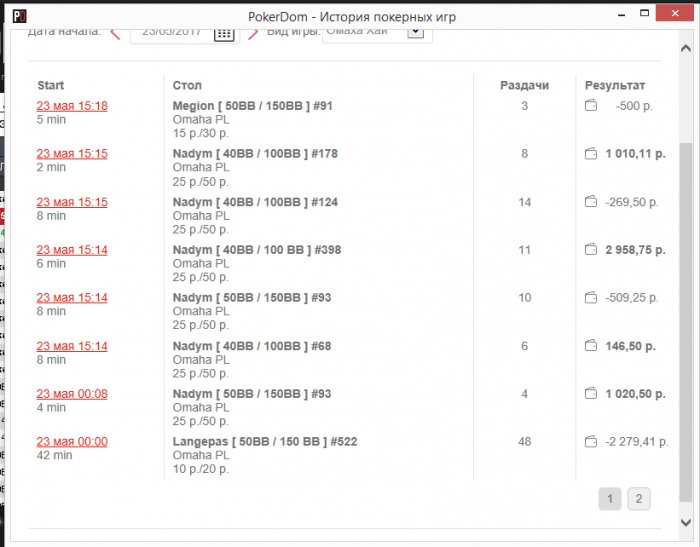Click scrollbar down arrow
The width and height of the screenshot is (700, 547).
coord(686,522)
